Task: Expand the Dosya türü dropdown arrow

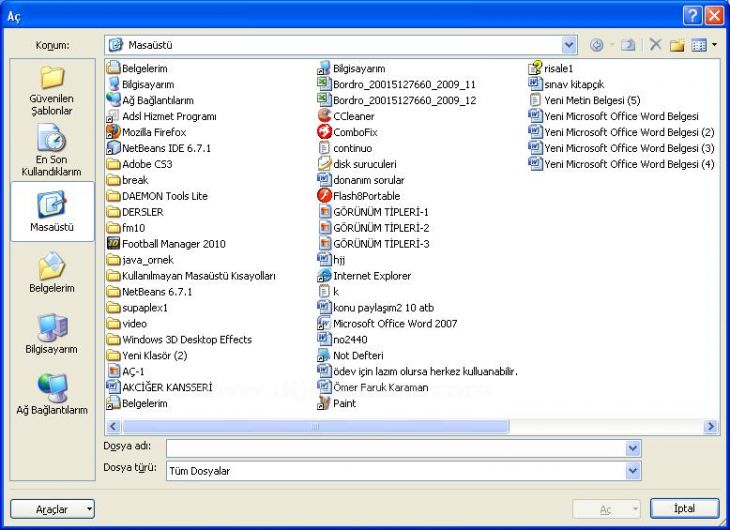Action: click(632, 471)
